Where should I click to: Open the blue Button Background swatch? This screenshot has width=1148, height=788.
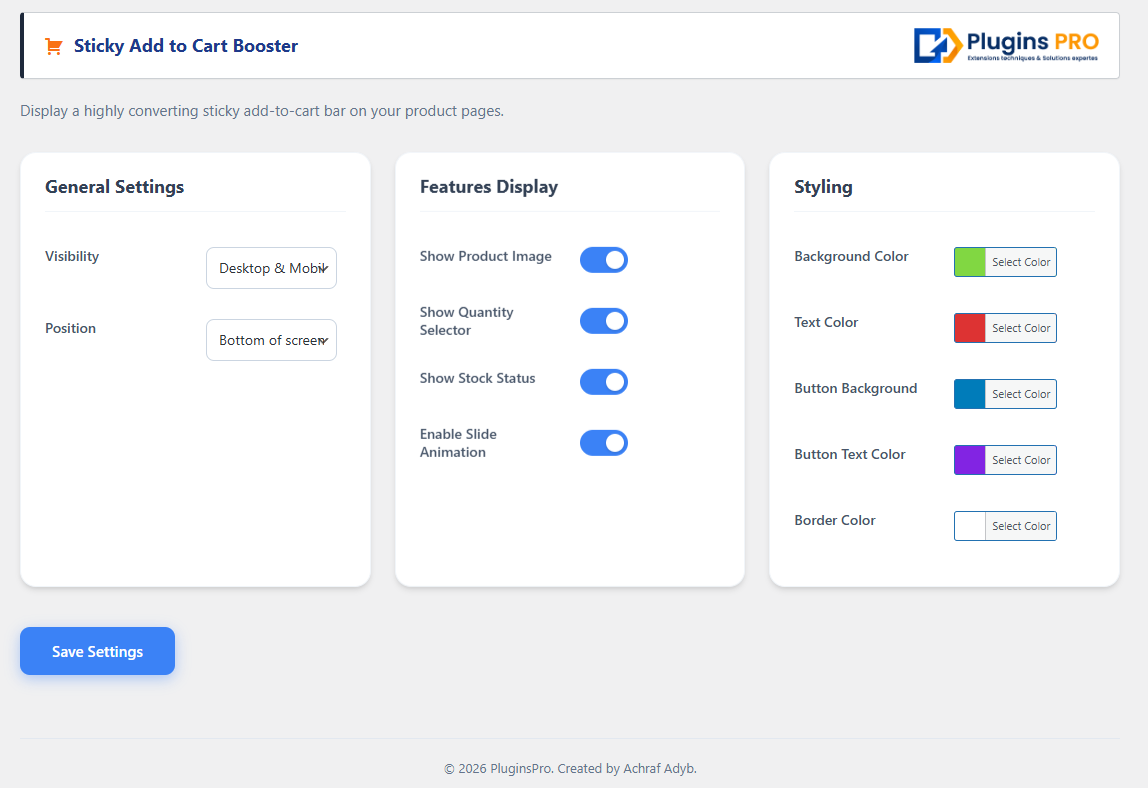[970, 394]
